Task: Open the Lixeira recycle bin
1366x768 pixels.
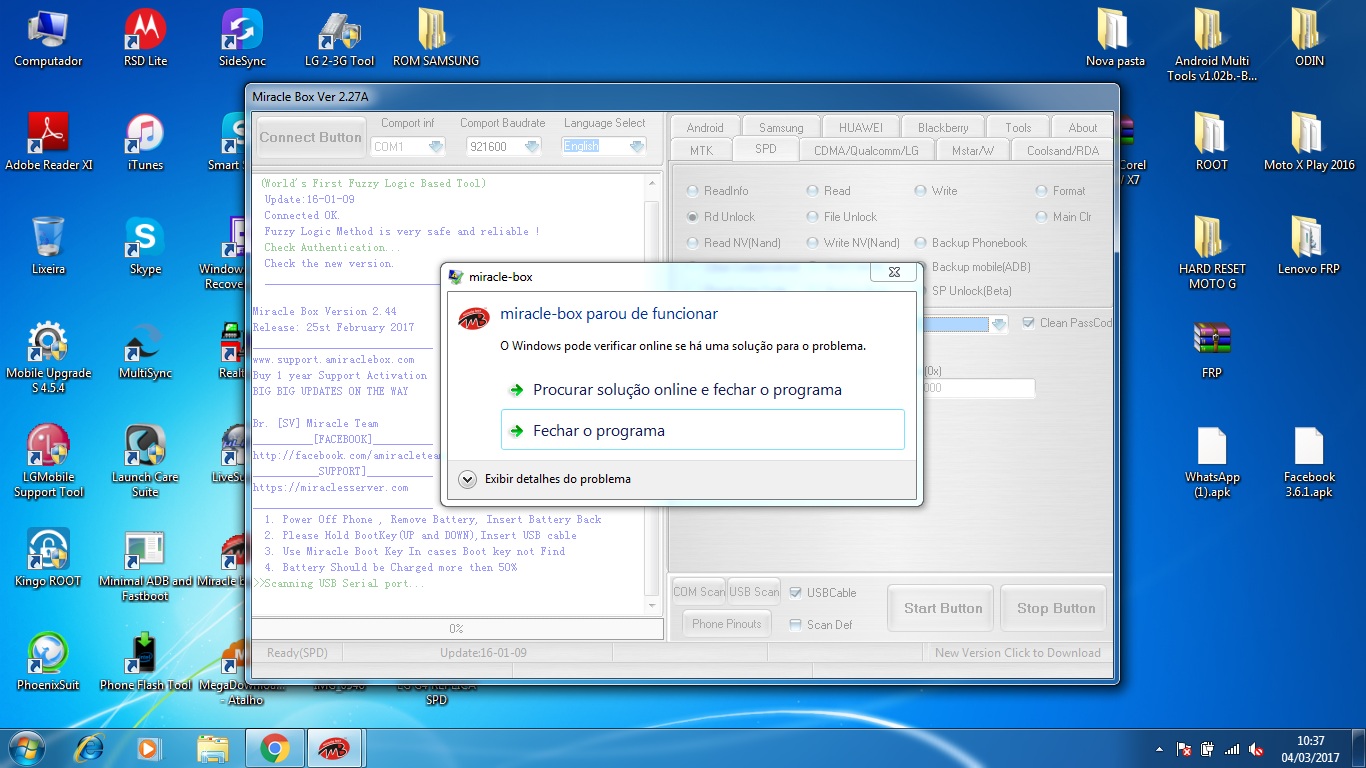Action: [48, 246]
